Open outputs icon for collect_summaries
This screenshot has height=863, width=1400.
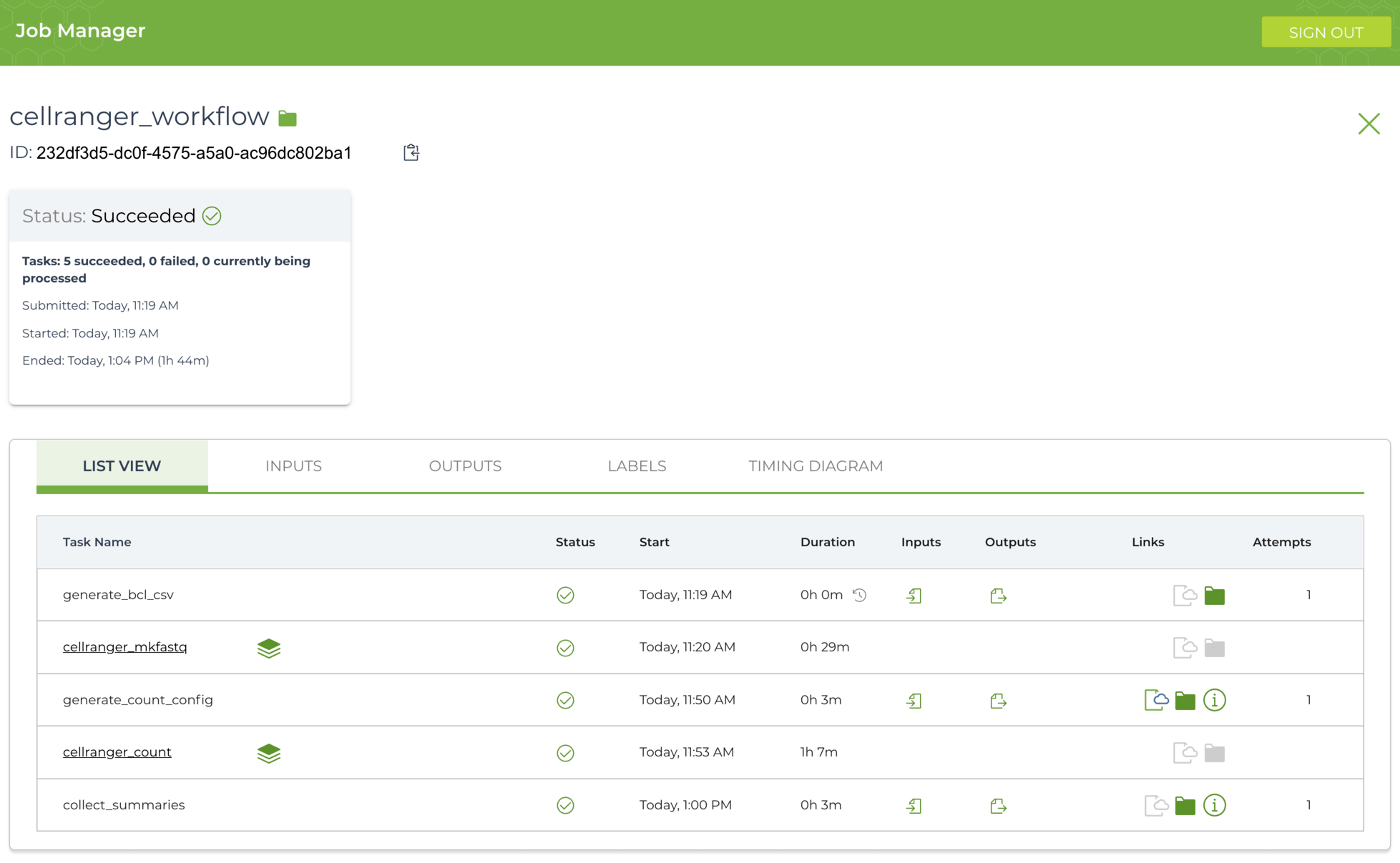tap(998, 806)
